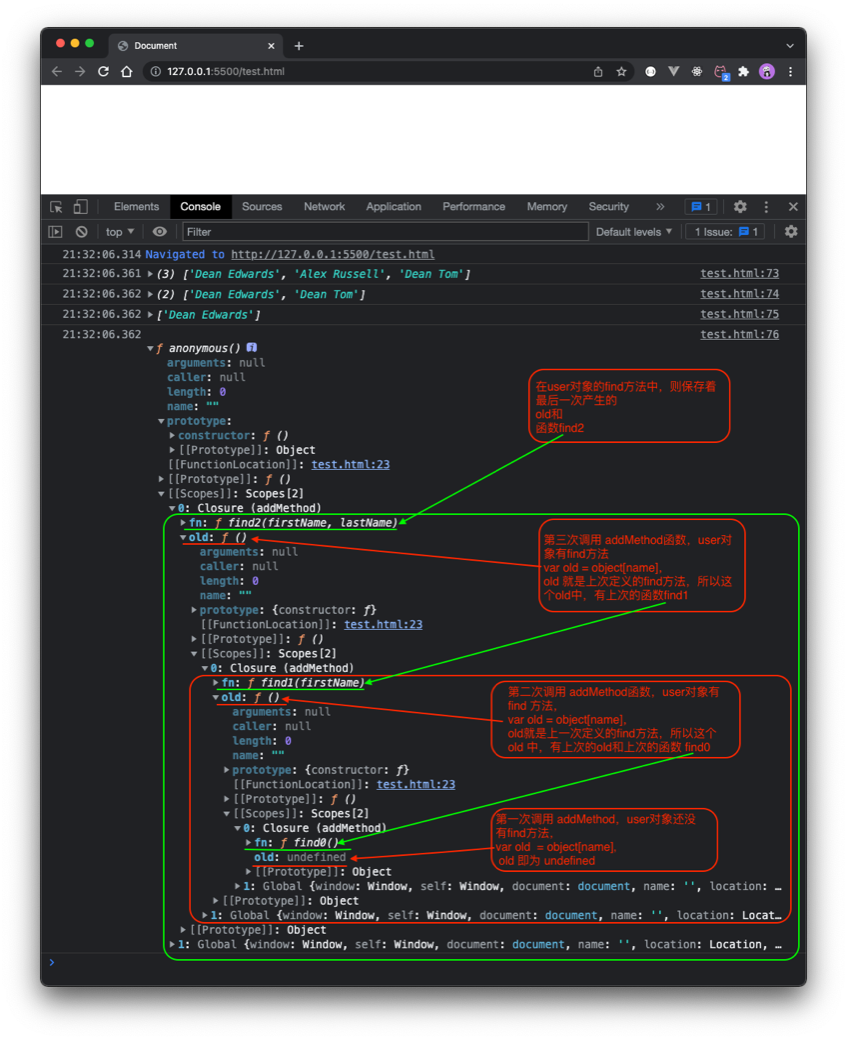Screen dimensions: 847x1040
Task: Click the browser forward arrow
Action: (80, 72)
